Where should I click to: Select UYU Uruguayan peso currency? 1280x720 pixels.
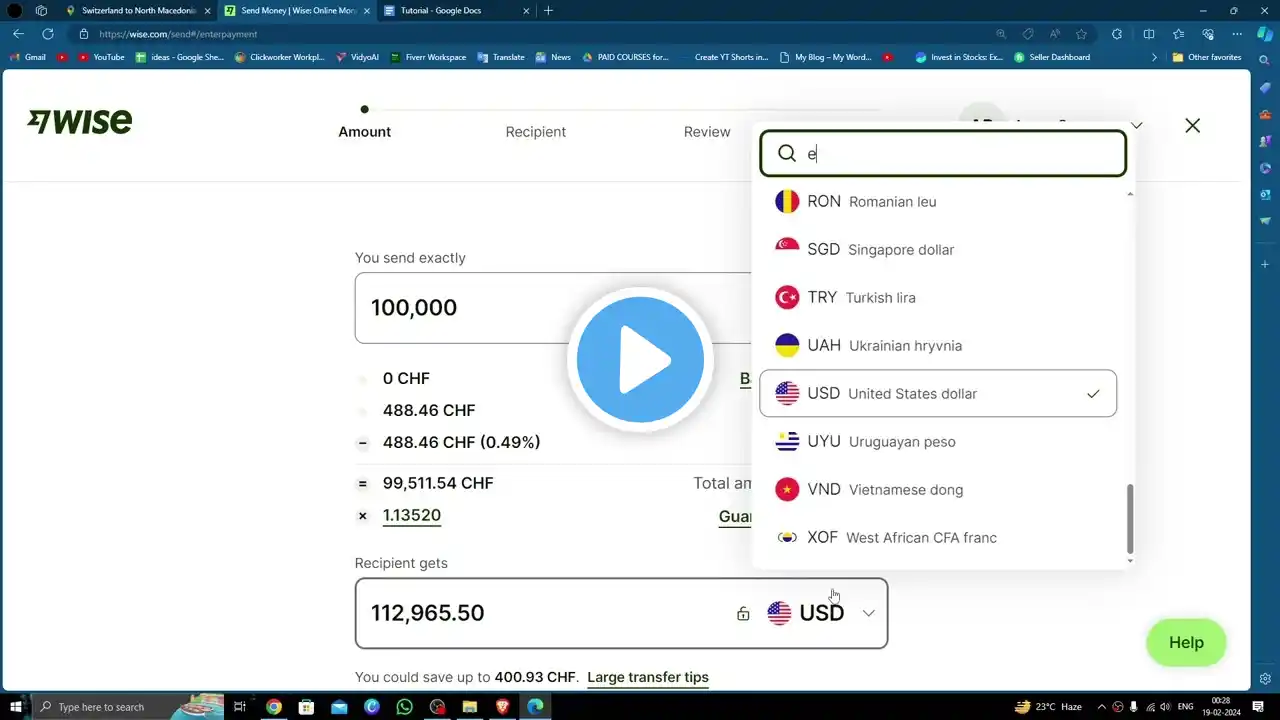938,441
